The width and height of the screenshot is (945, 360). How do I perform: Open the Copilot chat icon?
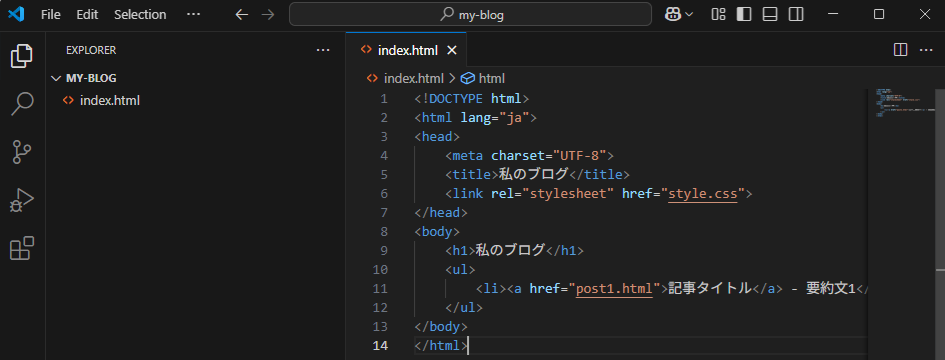[x=673, y=14]
